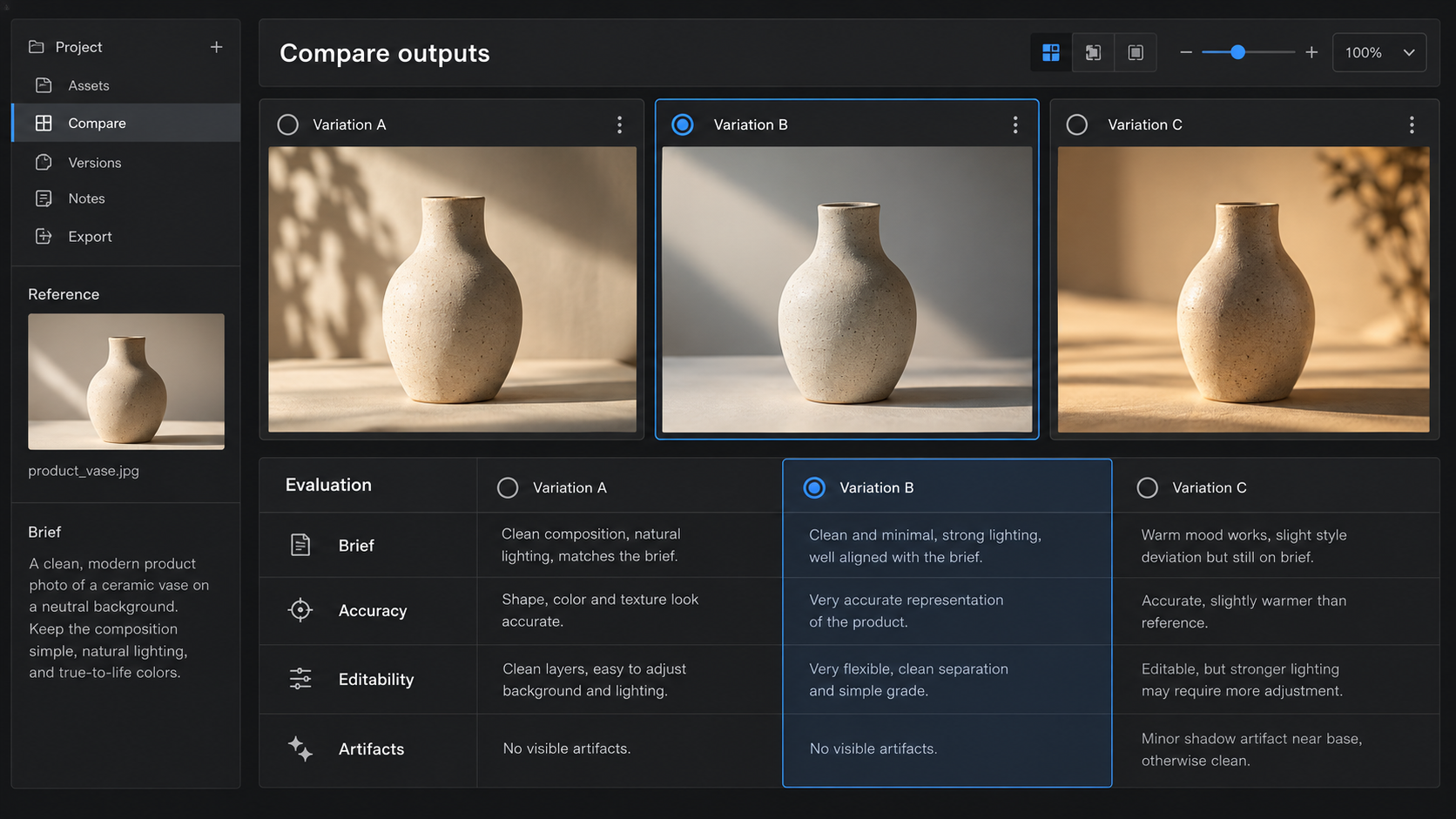This screenshot has width=1456, height=819.
Task: Switch to grid layout view
Action: point(1051,53)
